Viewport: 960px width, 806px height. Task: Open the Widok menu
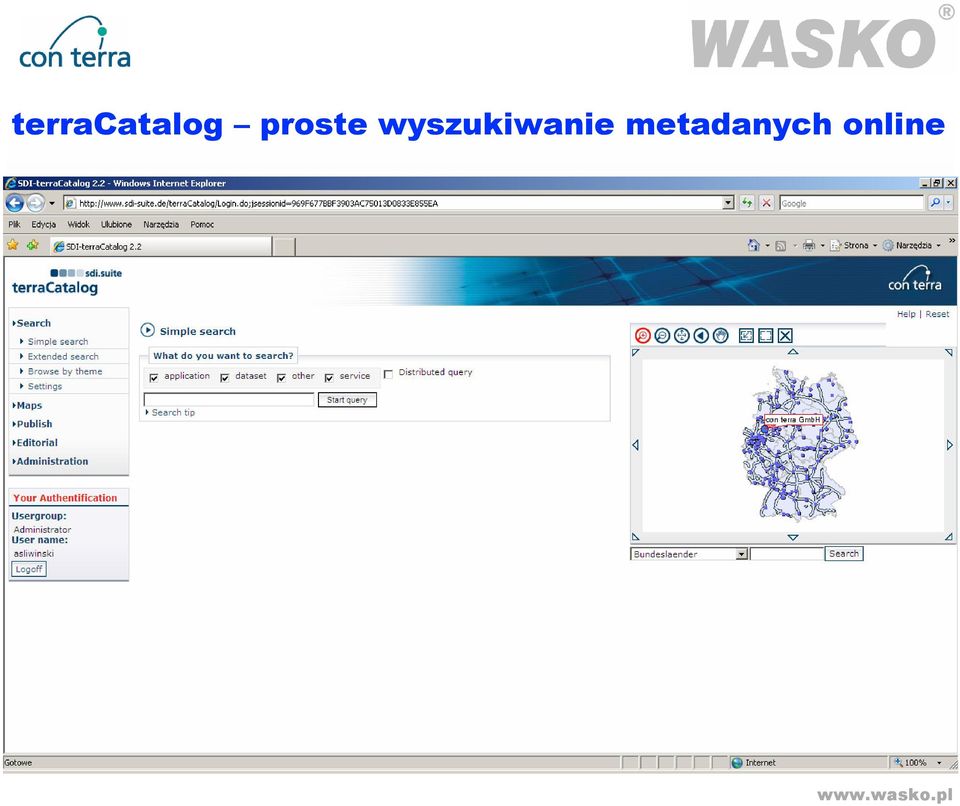[78, 224]
